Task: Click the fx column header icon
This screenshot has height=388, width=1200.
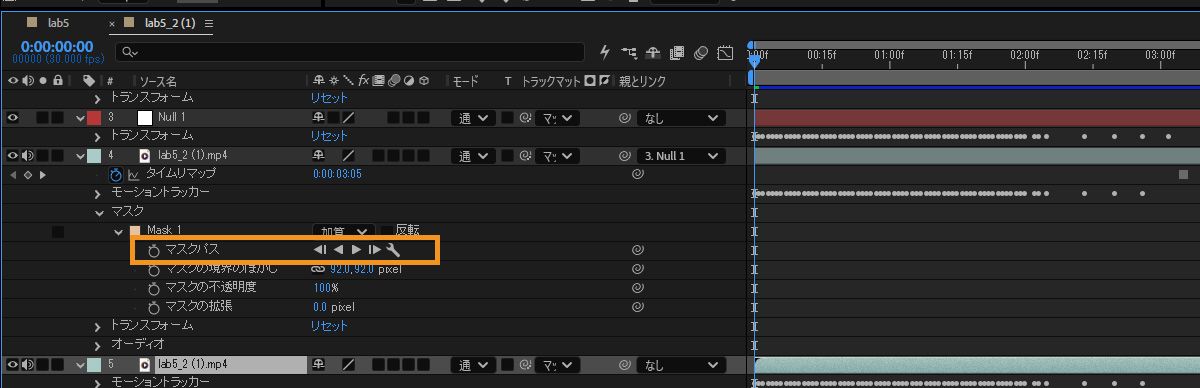Action: (365, 80)
